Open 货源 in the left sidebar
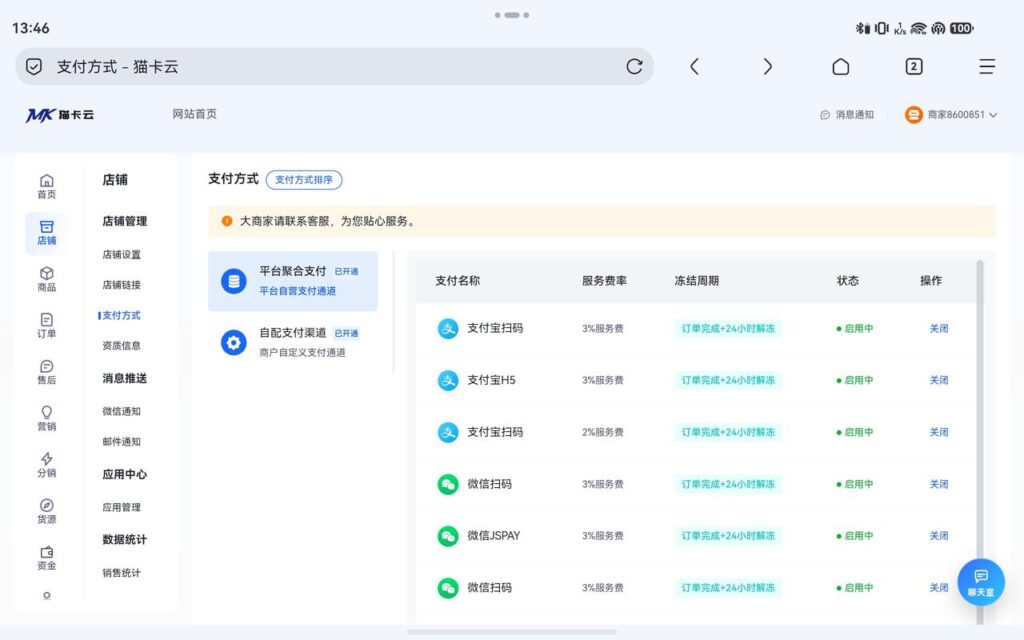 (x=46, y=511)
